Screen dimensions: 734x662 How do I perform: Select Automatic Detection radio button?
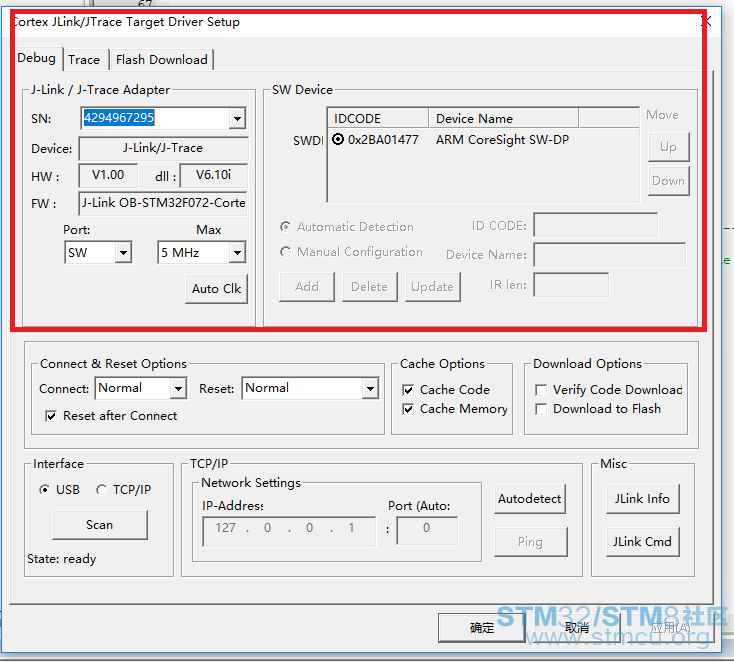pyautogui.click(x=285, y=227)
